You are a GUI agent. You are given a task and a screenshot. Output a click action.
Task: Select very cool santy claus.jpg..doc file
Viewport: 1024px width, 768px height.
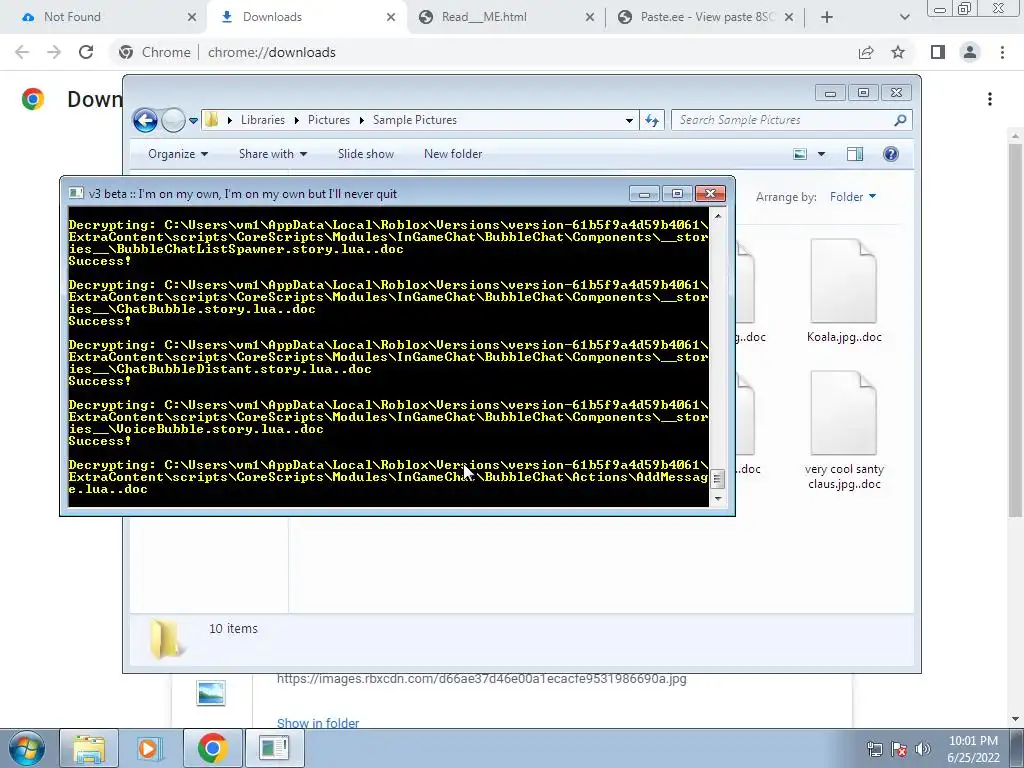[844, 431]
